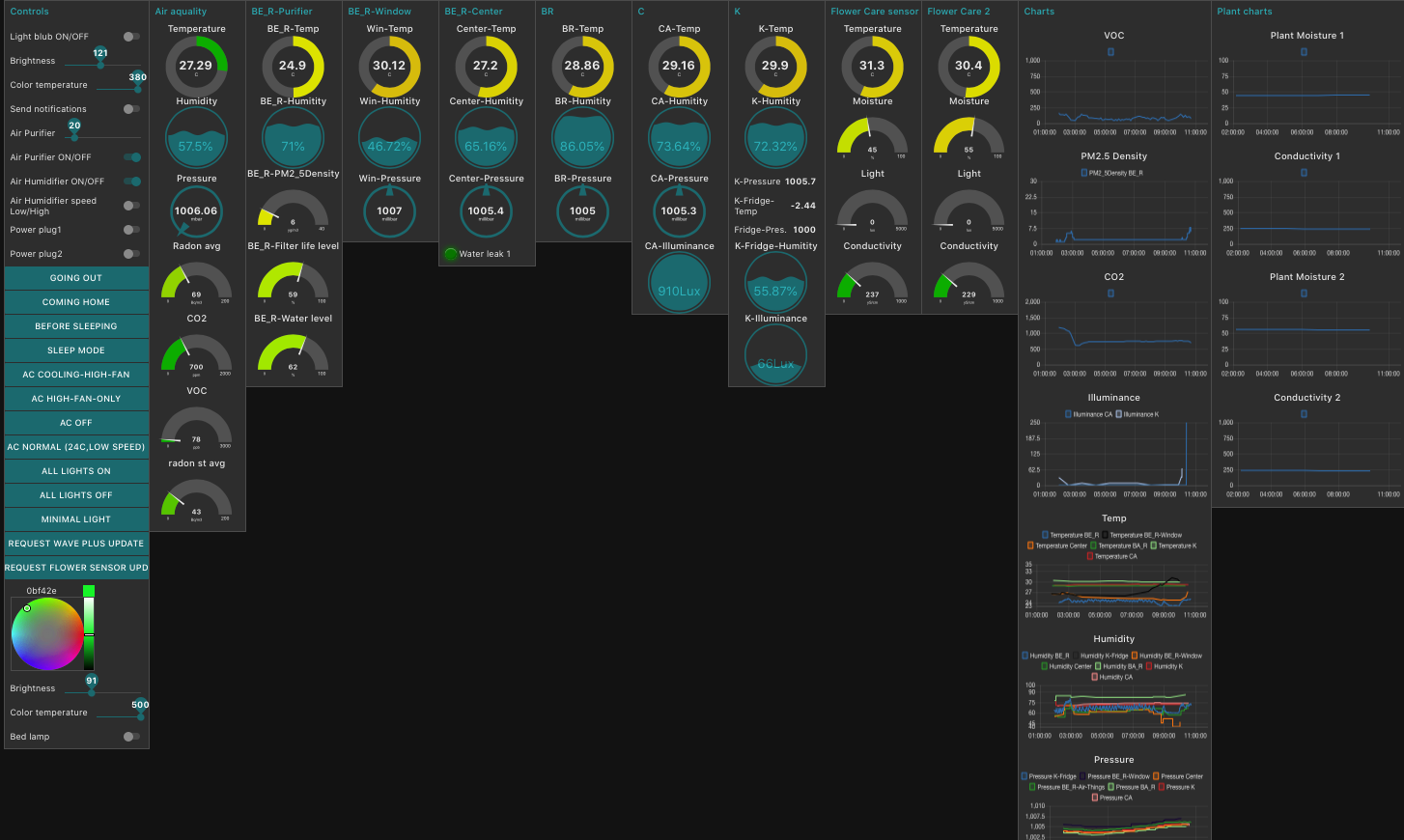Click AC NORMAL (24C,LOW SPEED) button

pyautogui.click(x=76, y=447)
